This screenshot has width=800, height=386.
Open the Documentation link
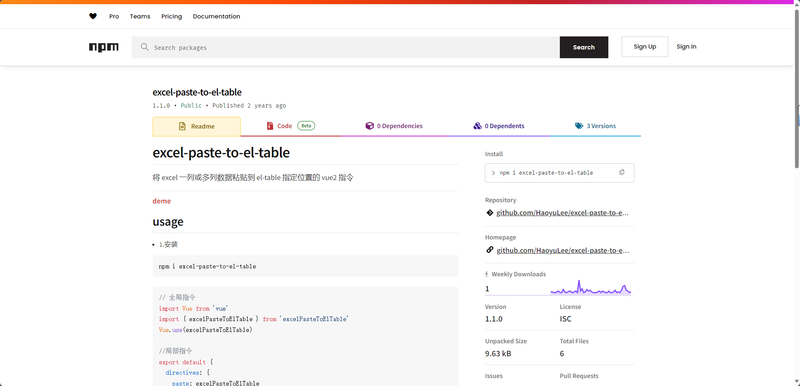coord(216,16)
